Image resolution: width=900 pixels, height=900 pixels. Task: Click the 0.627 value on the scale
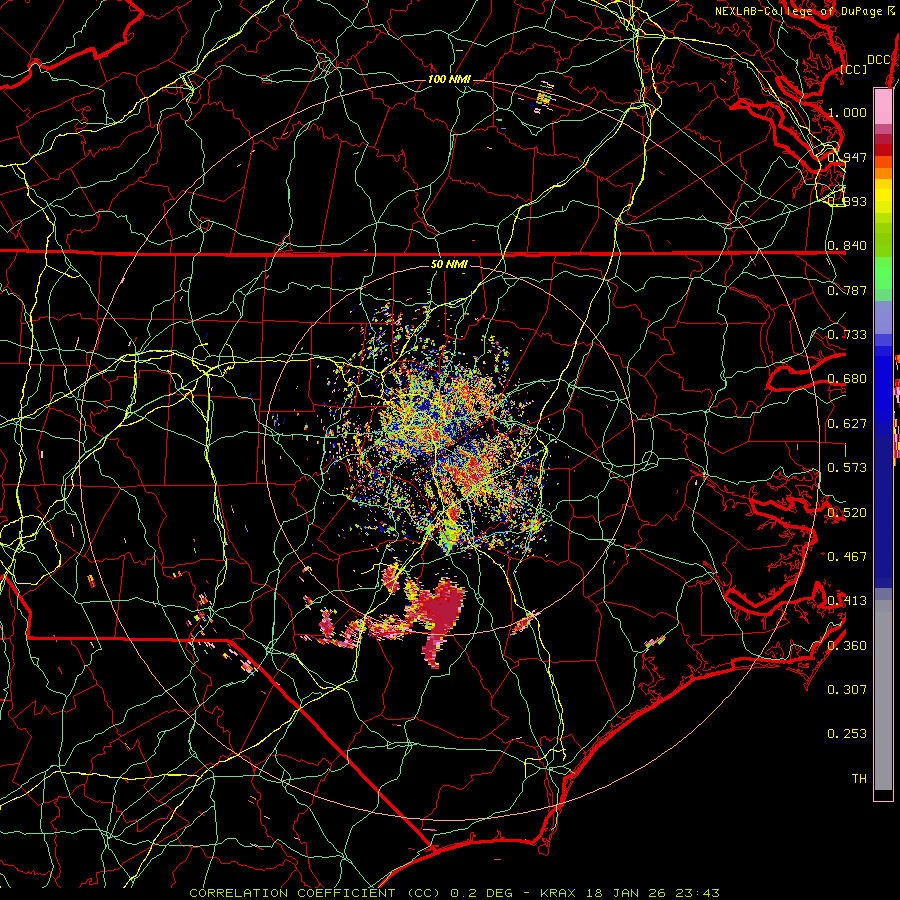point(847,424)
